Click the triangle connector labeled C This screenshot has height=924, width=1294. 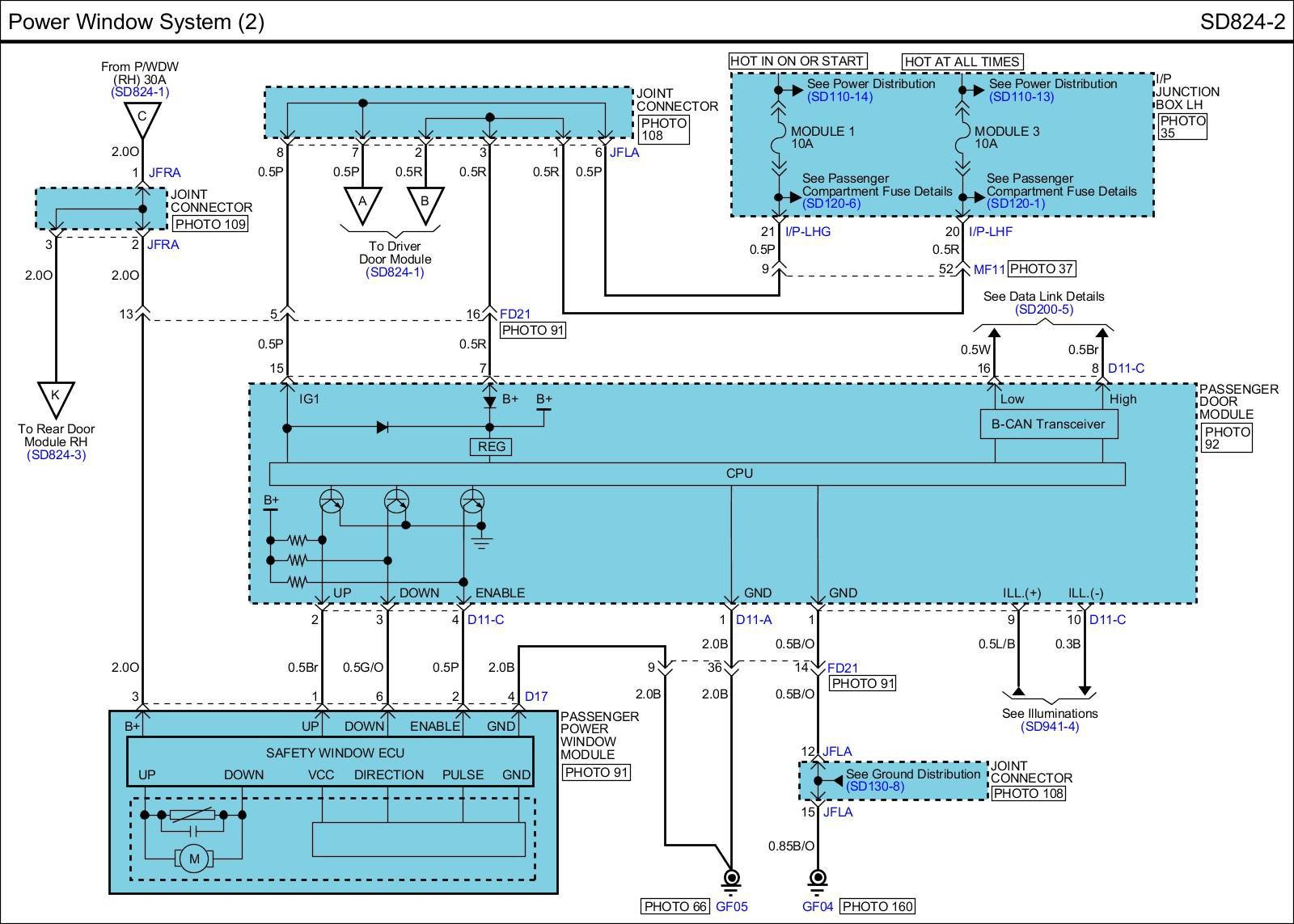[x=142, y=117]
